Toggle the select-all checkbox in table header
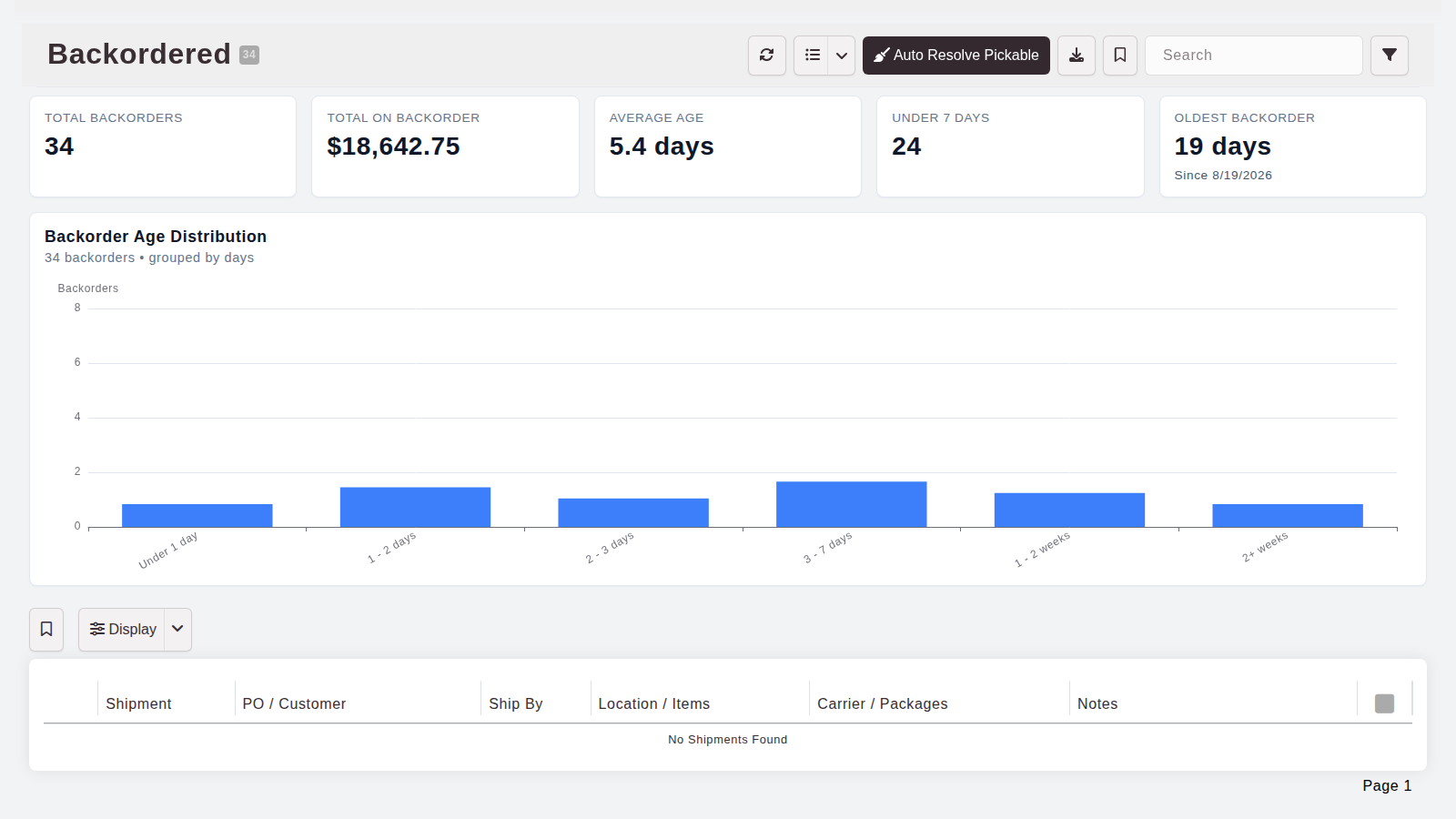This screenshot has height=819, width=1456. click(x=1384, y=703)
